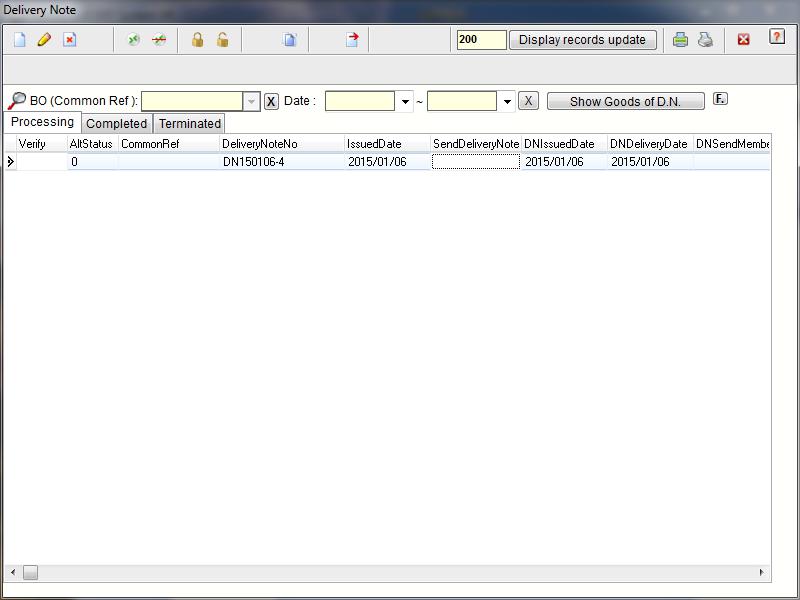Click the IssuedDate cell 2015/01/06

388,162
